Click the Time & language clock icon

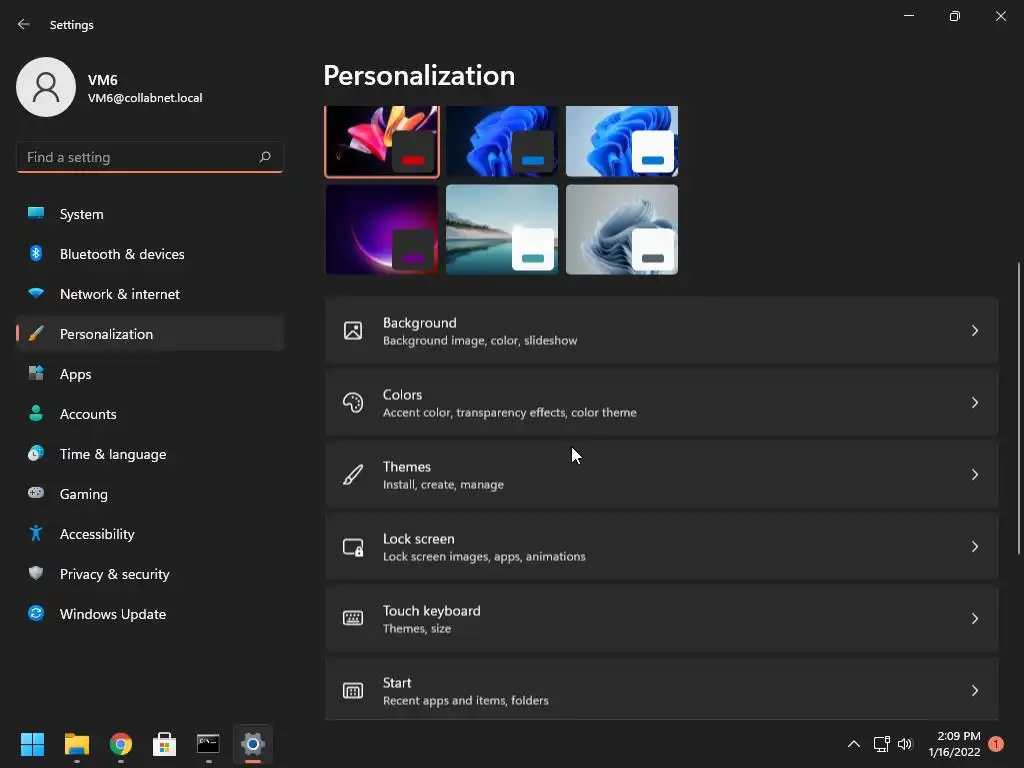[36, 453]
